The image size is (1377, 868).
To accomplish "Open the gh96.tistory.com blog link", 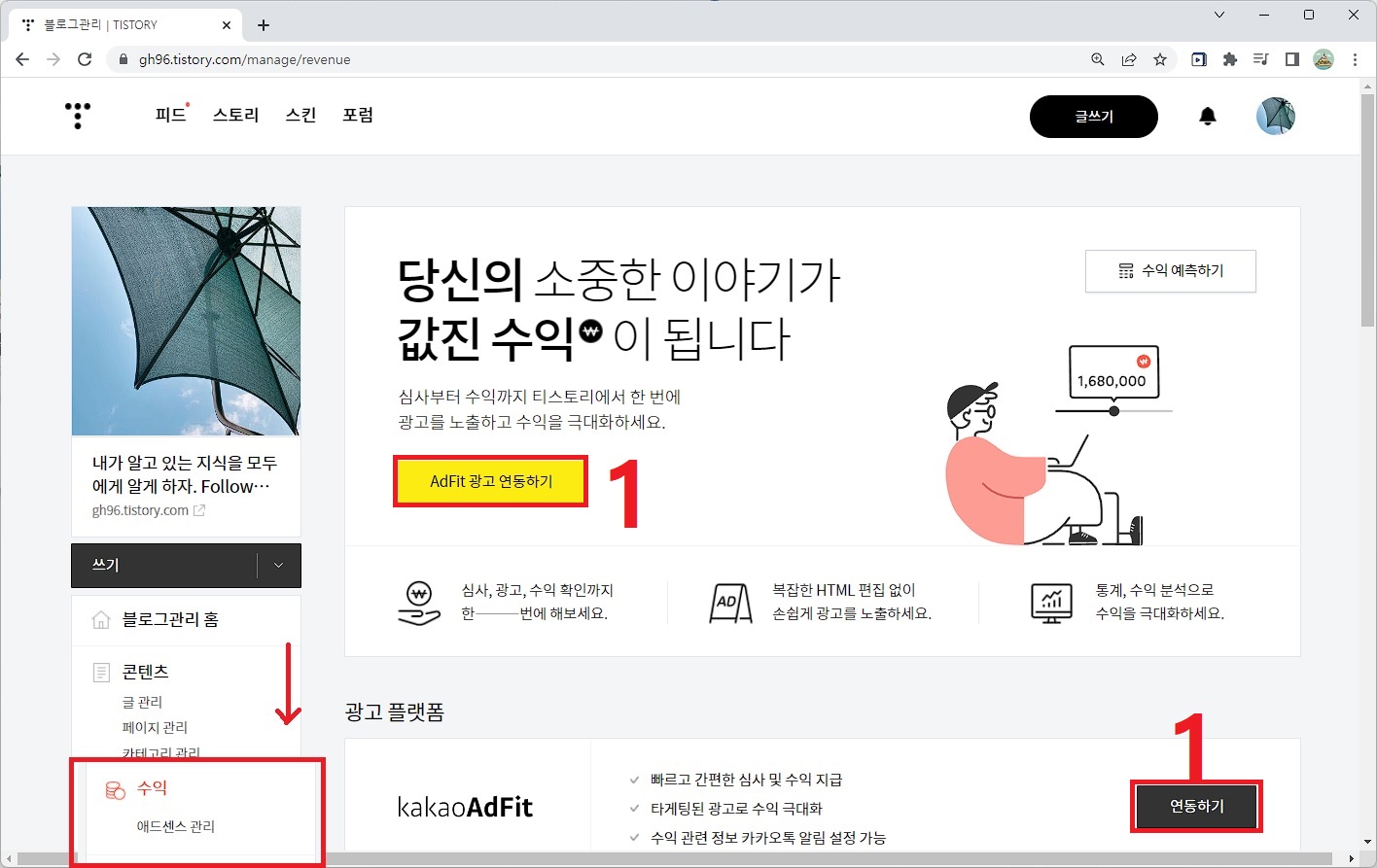I will [148, 510].
